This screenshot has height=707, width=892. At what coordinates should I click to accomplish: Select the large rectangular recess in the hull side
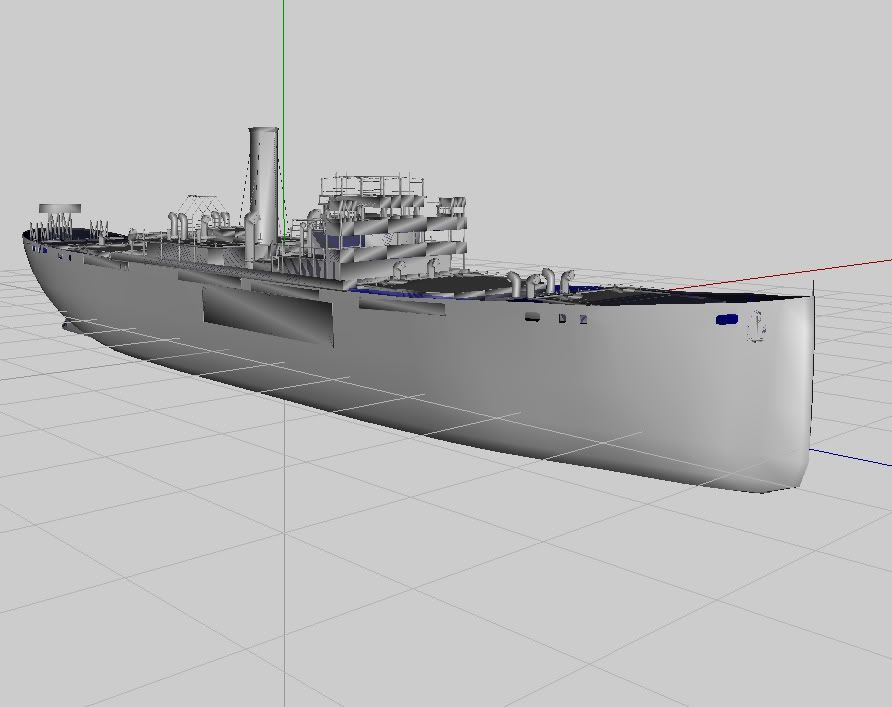[267, 315]
